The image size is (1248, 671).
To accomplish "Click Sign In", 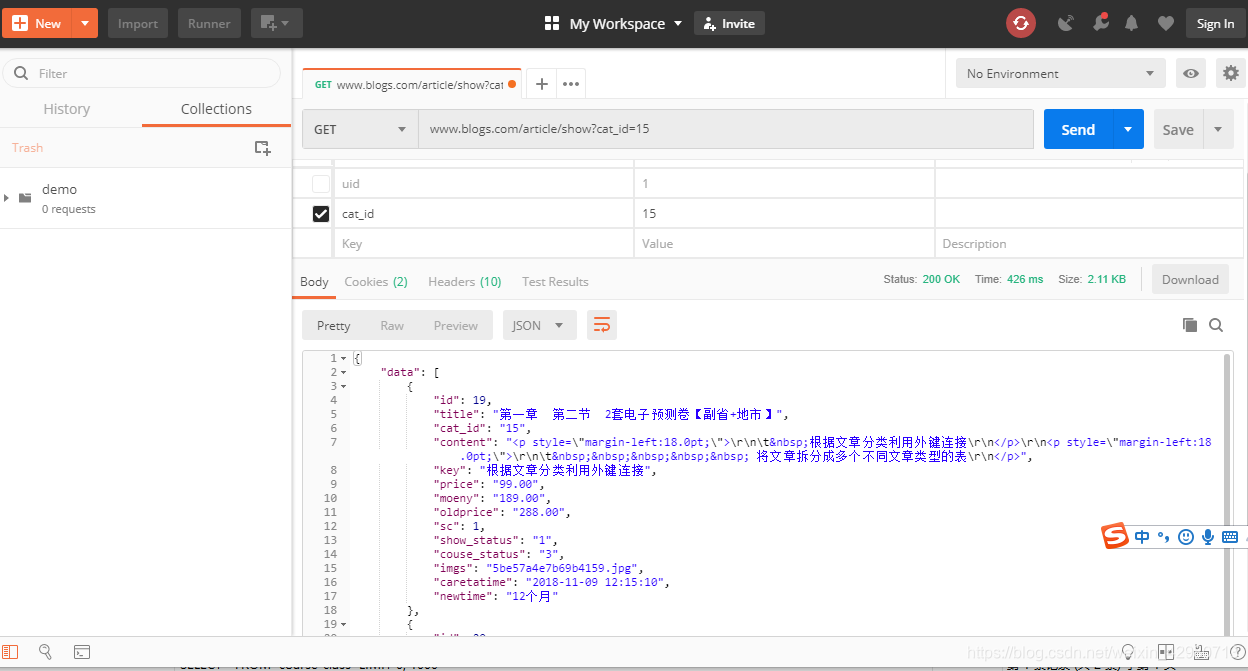I will click(x=1215, y=23).
